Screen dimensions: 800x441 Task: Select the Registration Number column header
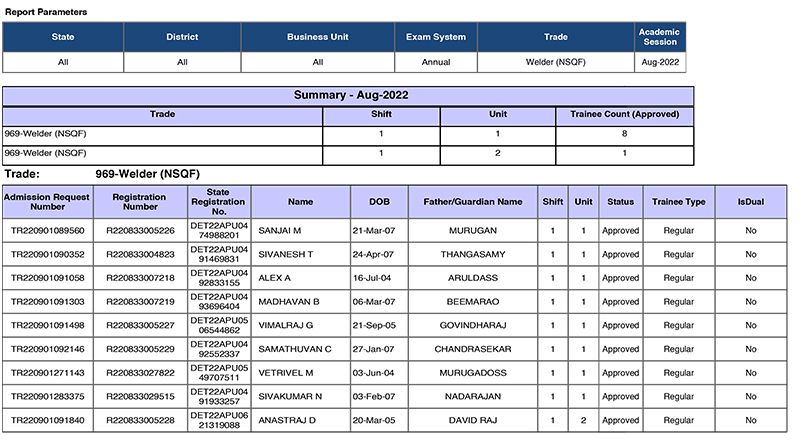139,202
